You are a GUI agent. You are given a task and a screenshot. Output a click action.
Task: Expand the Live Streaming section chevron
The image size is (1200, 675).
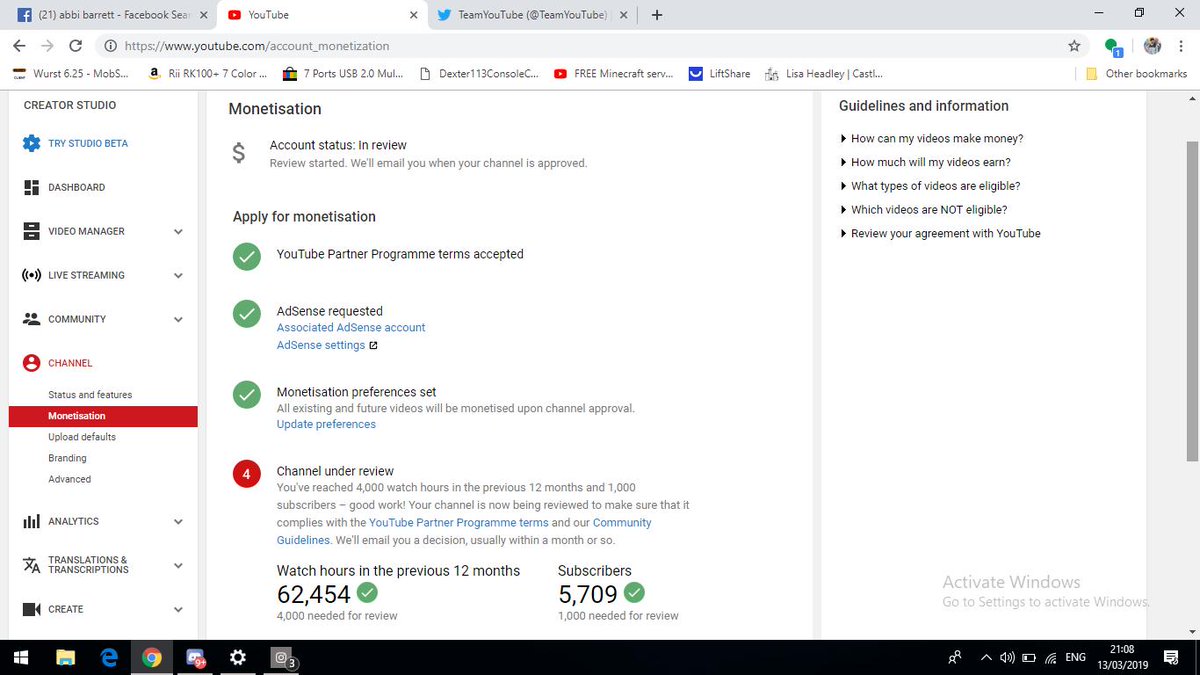[x=178, y=276]
